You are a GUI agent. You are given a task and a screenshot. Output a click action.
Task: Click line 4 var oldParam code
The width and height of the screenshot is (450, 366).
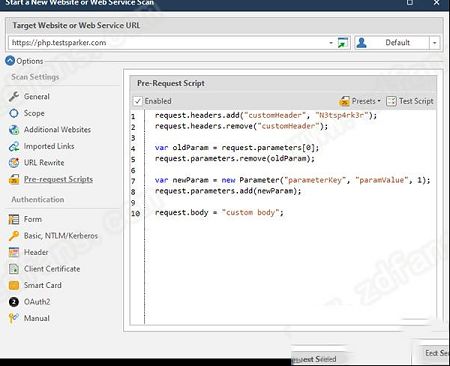[237, 148]
